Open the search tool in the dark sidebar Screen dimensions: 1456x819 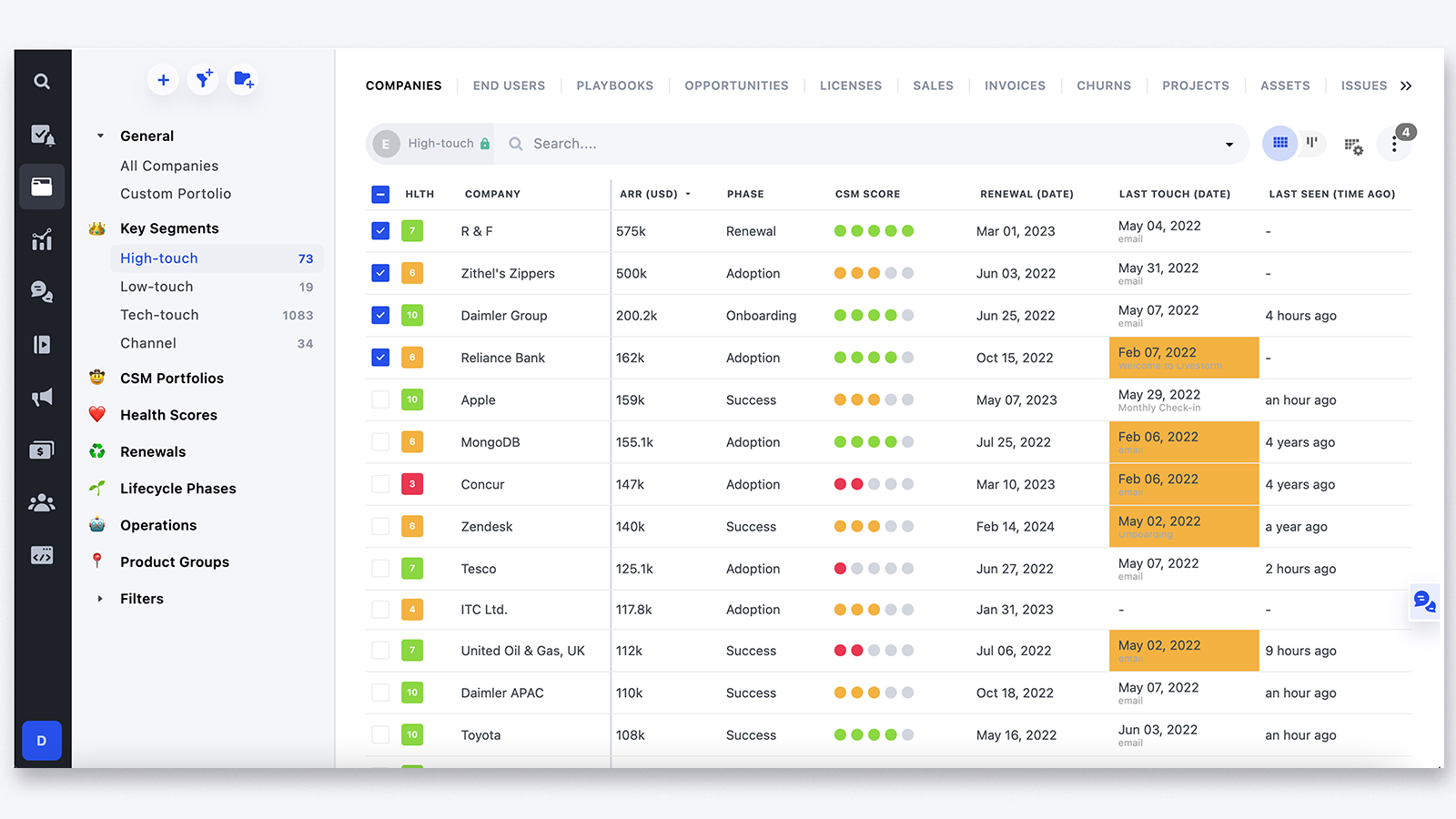point(42,81)
